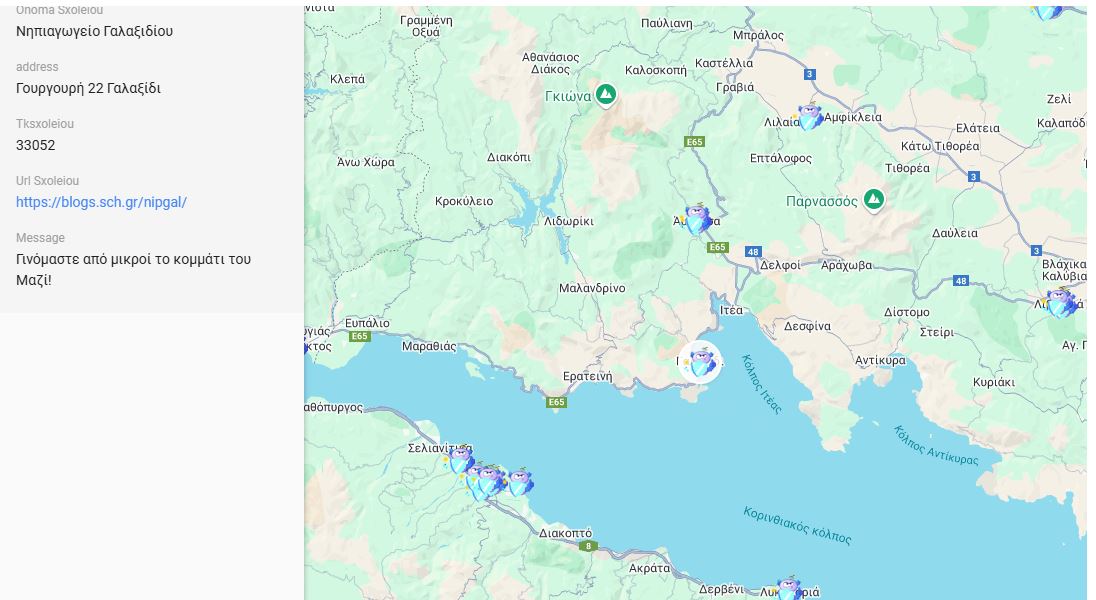Click the partial owl marker at top-right corner

coord(1047,11)
